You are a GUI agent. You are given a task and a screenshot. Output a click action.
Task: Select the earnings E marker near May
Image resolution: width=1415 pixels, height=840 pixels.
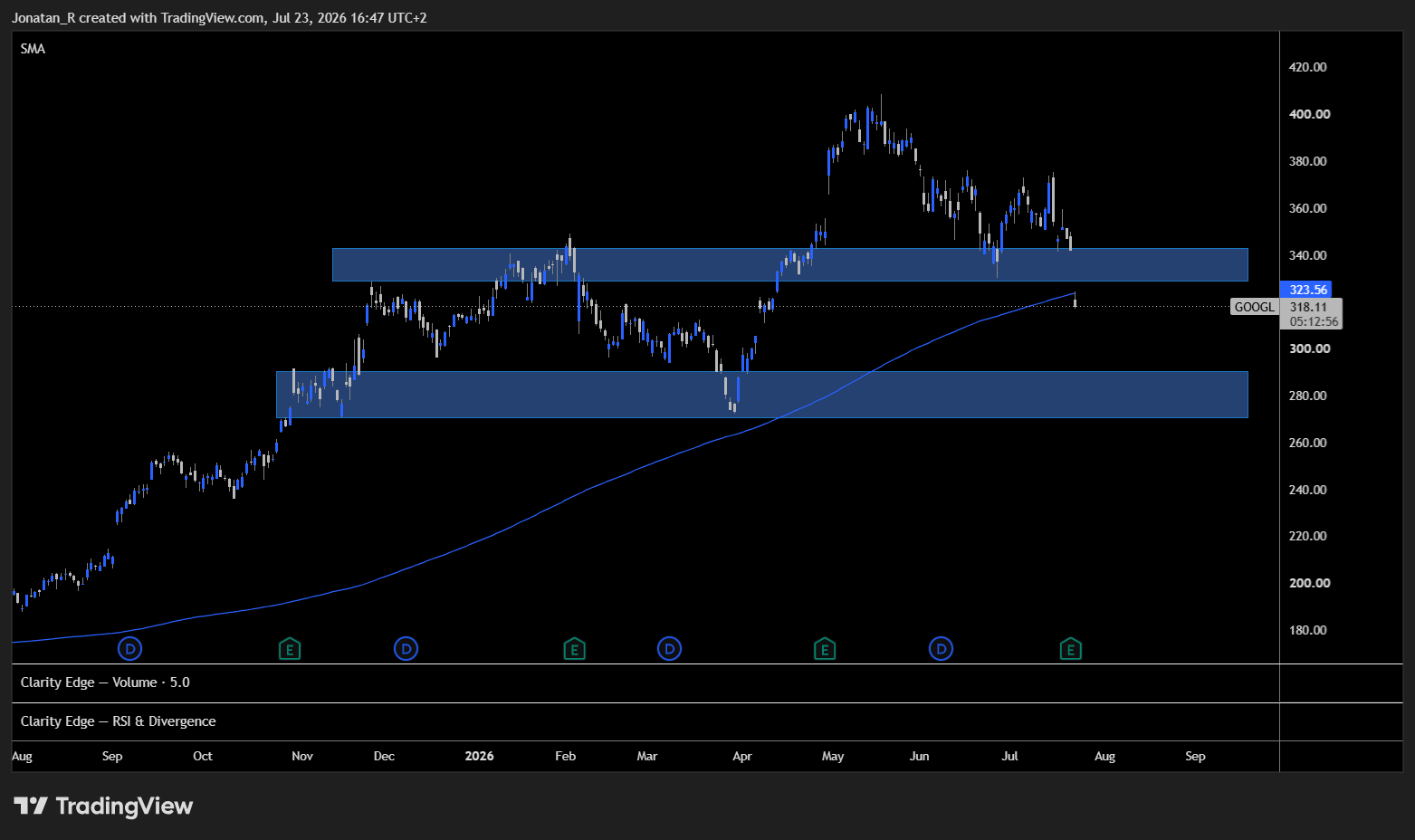(x=824, y=649)
